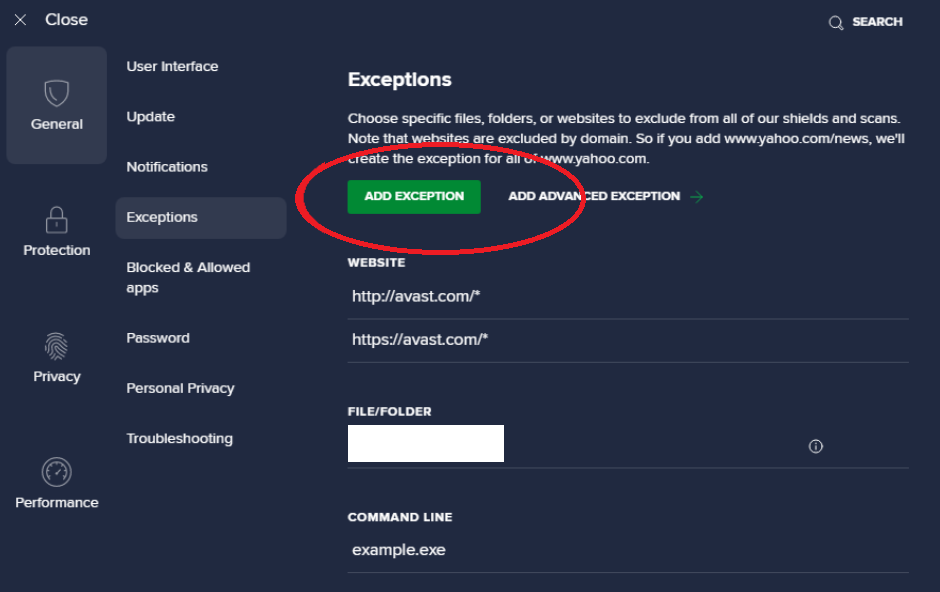Click the white File/Folder entry box
Screen dimensions: 940x592
tap(426, 443)
